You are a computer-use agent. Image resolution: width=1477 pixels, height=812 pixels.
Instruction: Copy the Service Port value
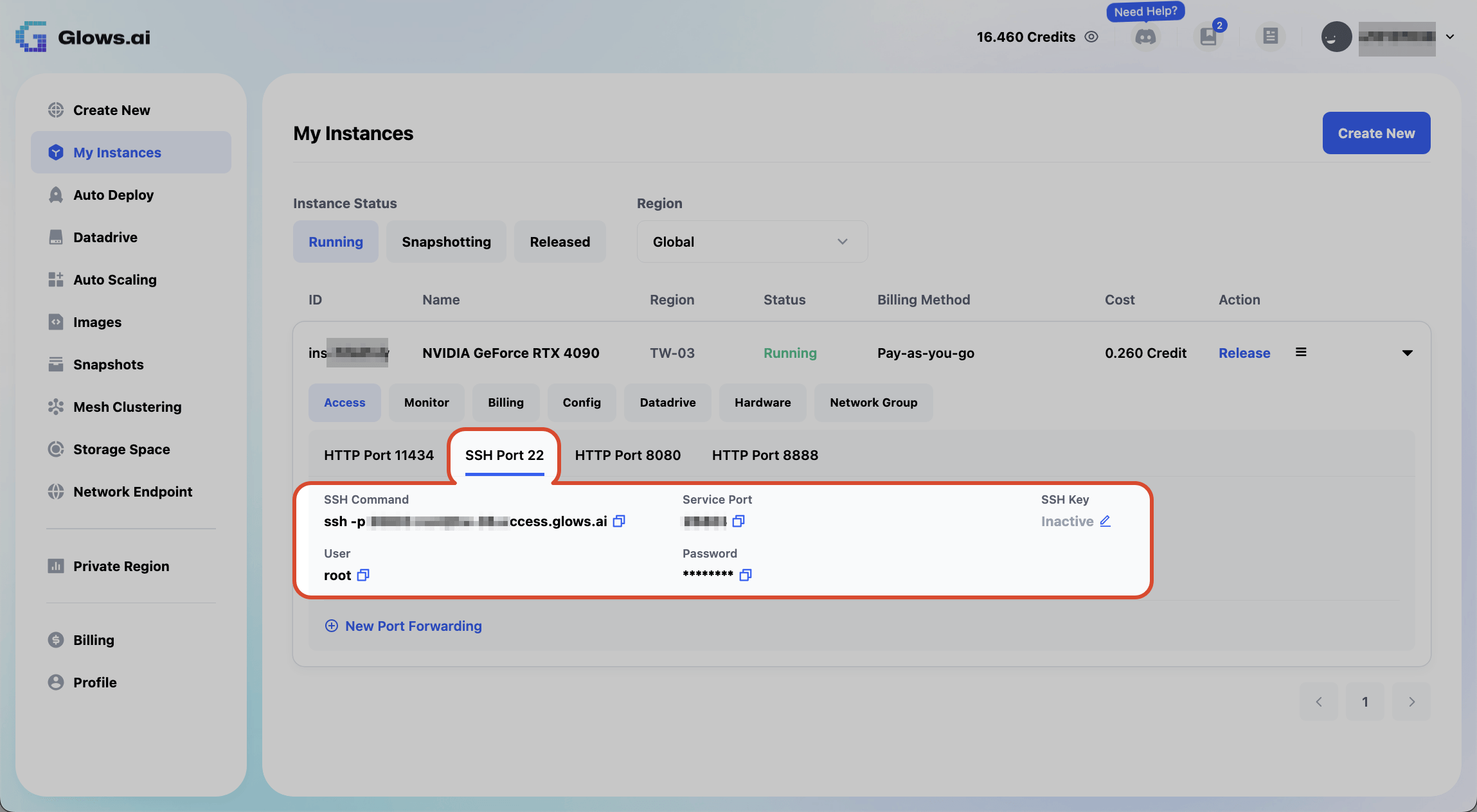[738, 521]
